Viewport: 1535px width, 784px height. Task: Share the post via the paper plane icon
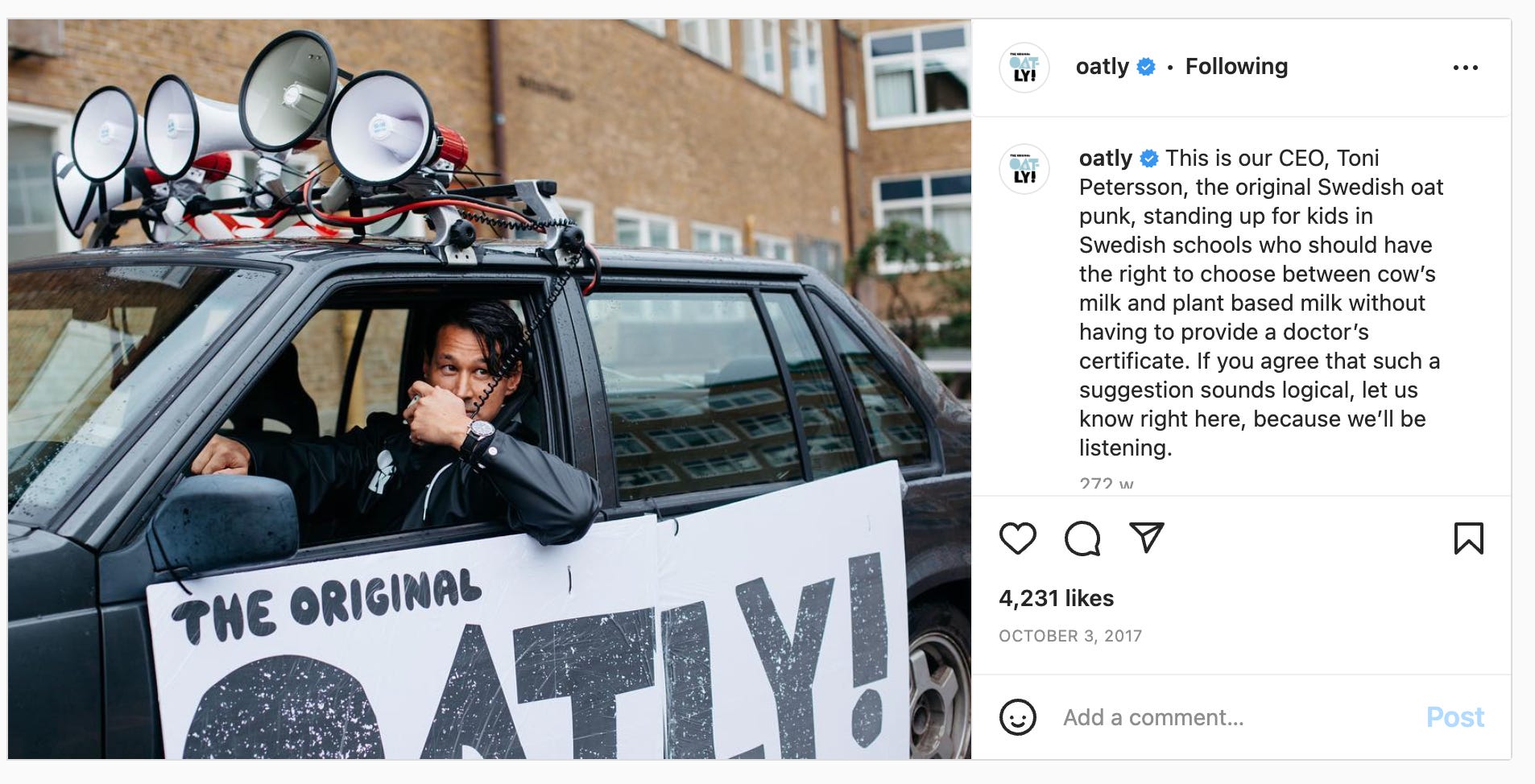tap(1147, 538)
